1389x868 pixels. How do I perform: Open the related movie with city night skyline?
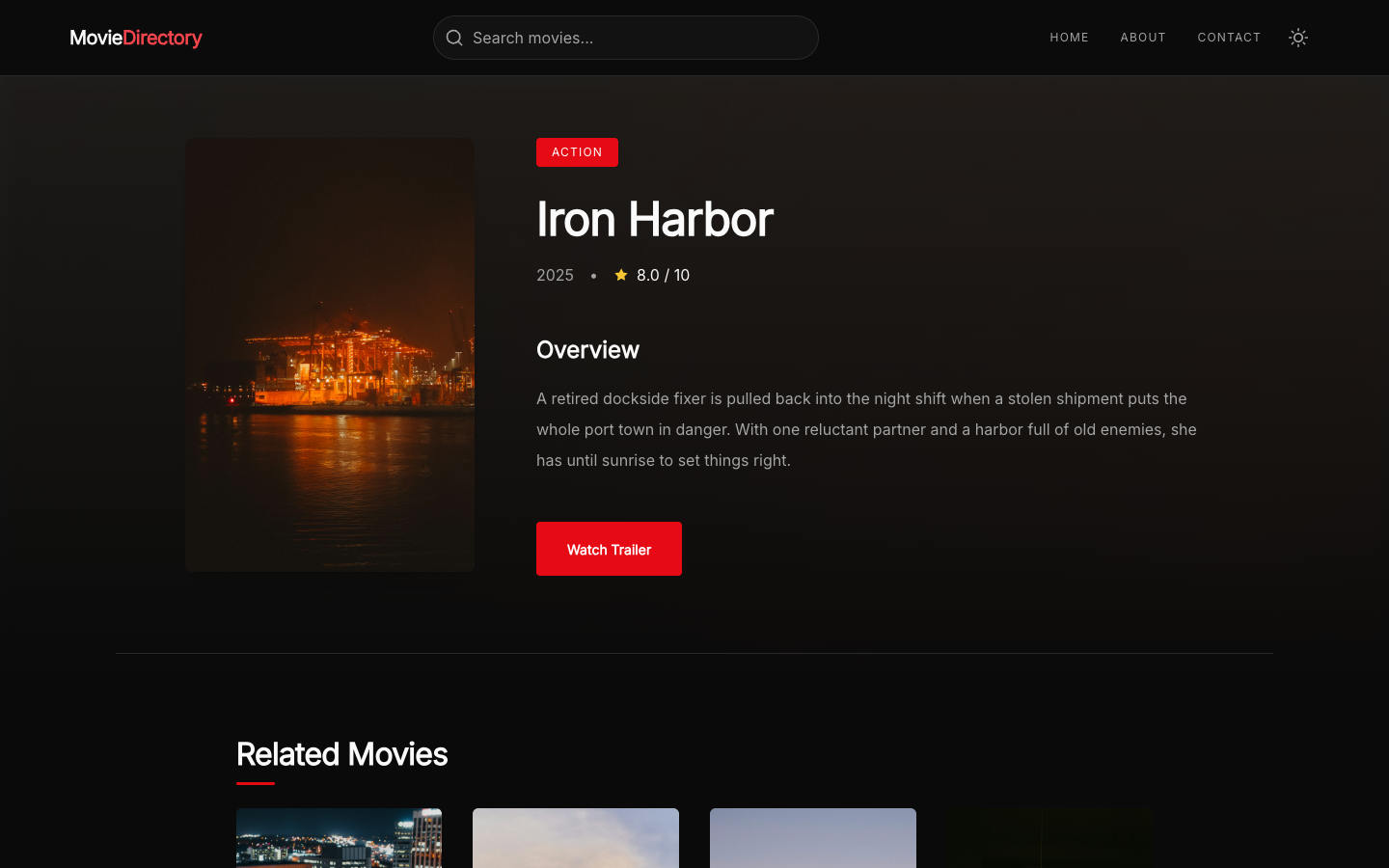coord(339,838)
